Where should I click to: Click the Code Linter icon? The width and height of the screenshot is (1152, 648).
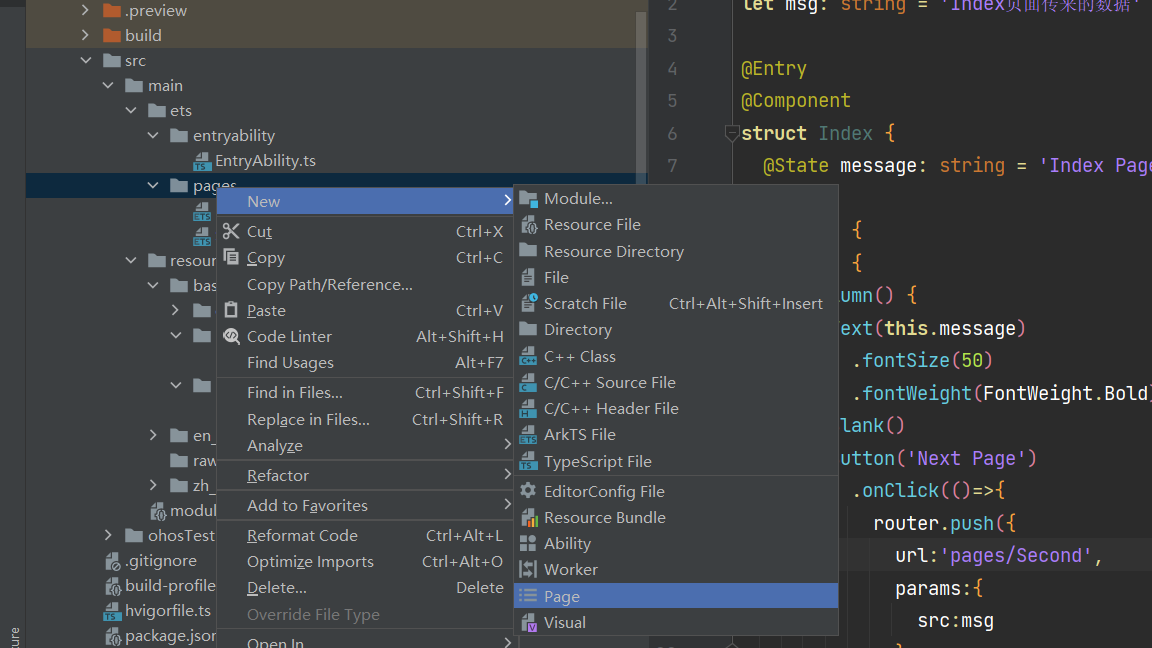coord(231,336)
